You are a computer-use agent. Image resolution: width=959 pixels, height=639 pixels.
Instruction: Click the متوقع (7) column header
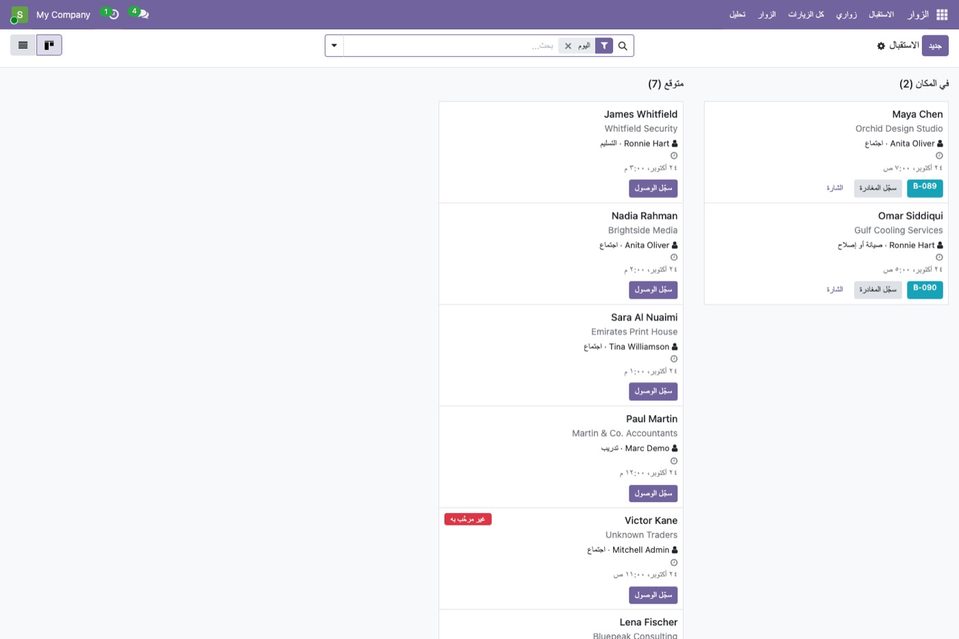click(x=666, y=84)
